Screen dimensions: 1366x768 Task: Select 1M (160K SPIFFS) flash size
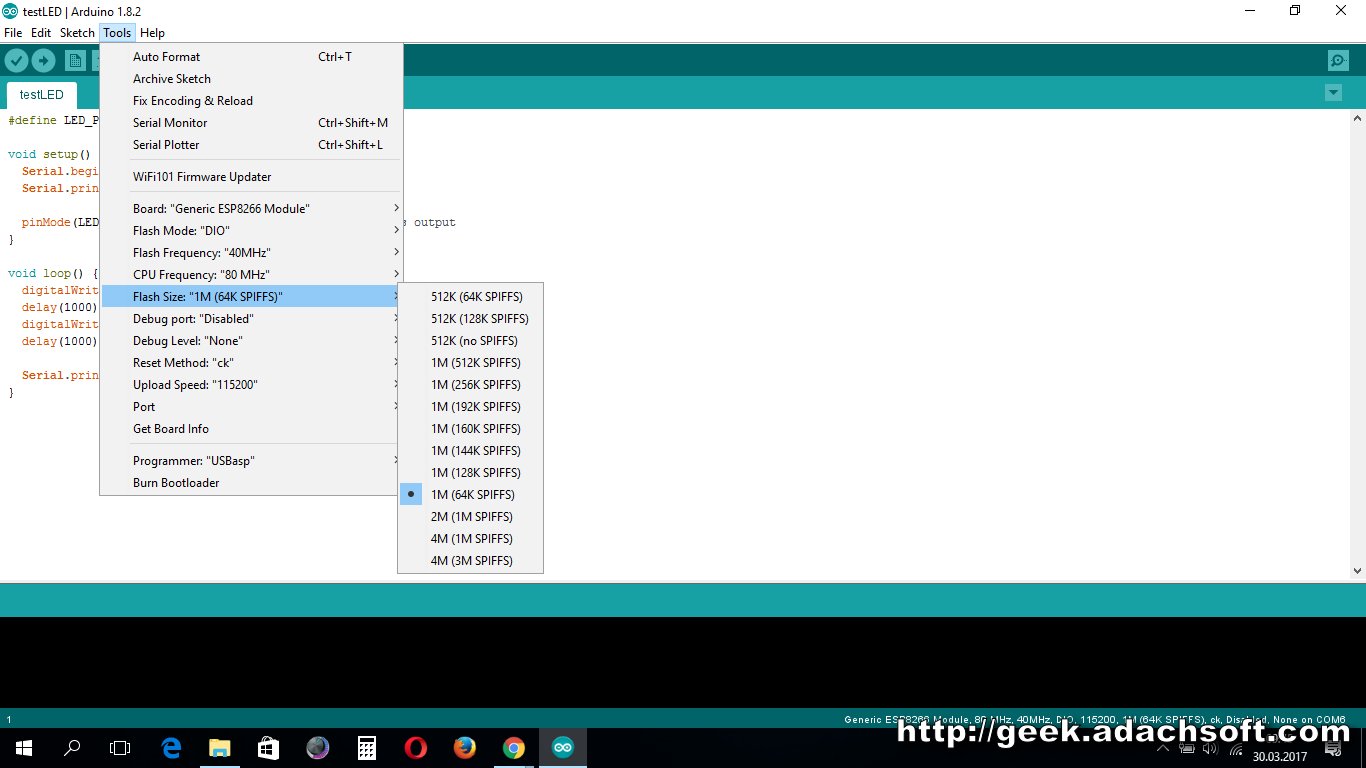pyautogui.click(x=470, y=429)
